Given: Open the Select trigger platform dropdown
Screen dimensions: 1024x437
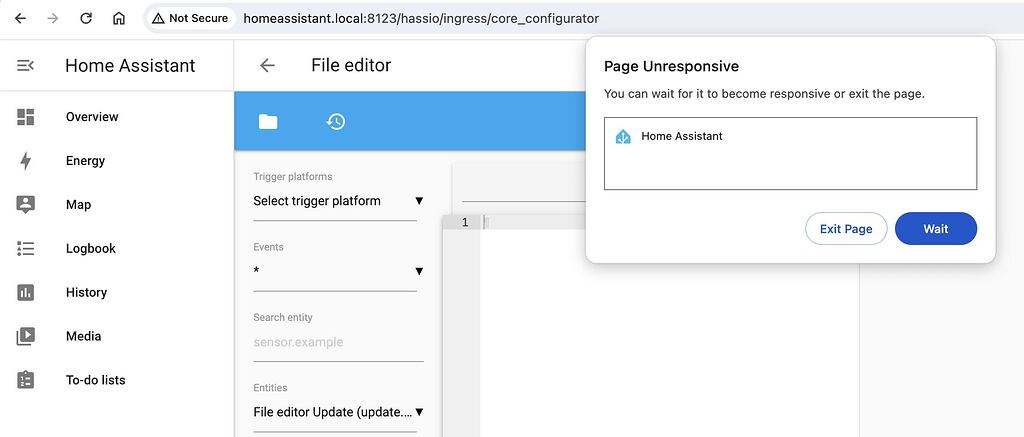Looking at the screenshot, I should (x=338, y=201).
